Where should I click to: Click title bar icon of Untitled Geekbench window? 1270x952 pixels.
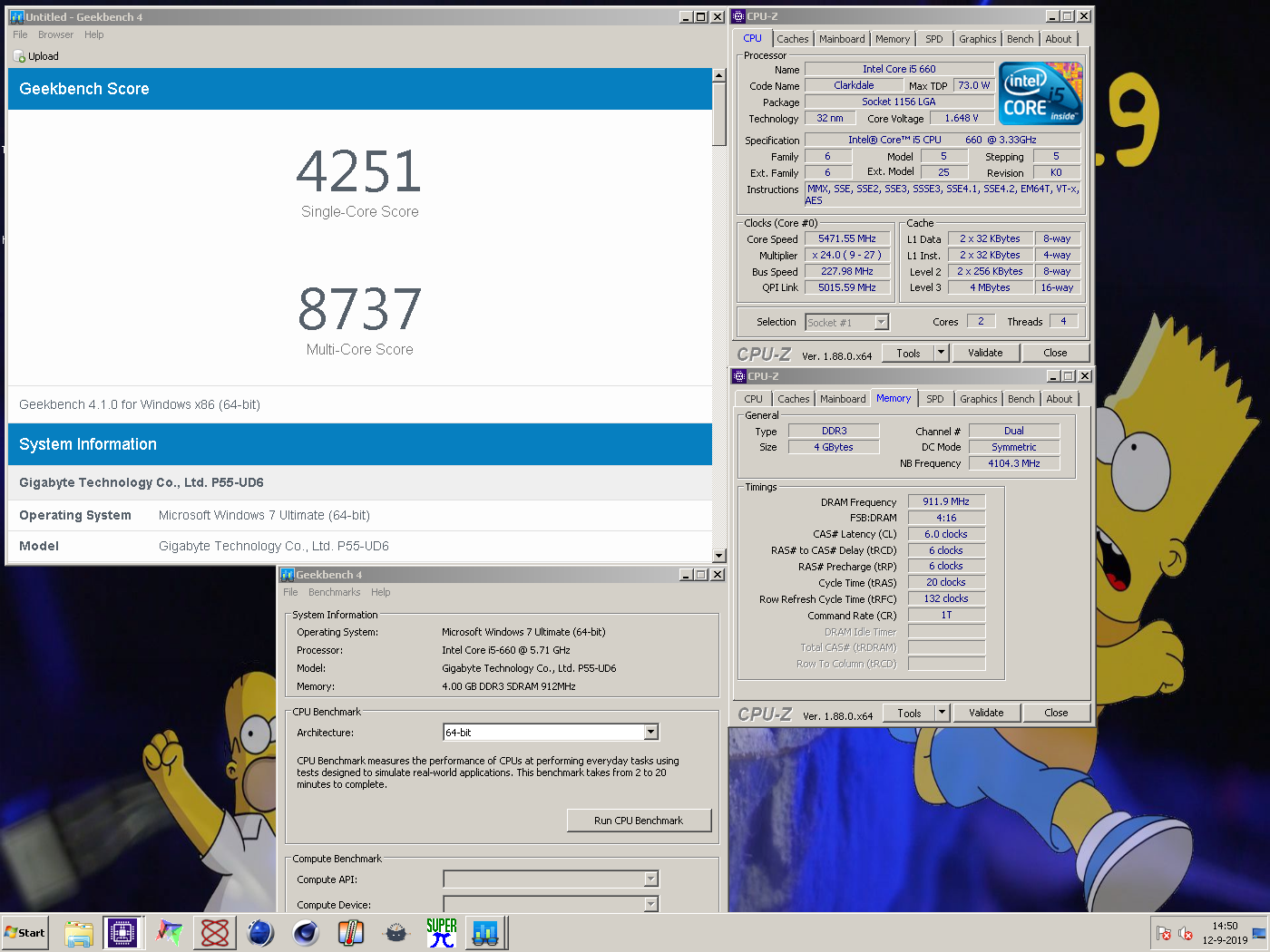[15, 16]
